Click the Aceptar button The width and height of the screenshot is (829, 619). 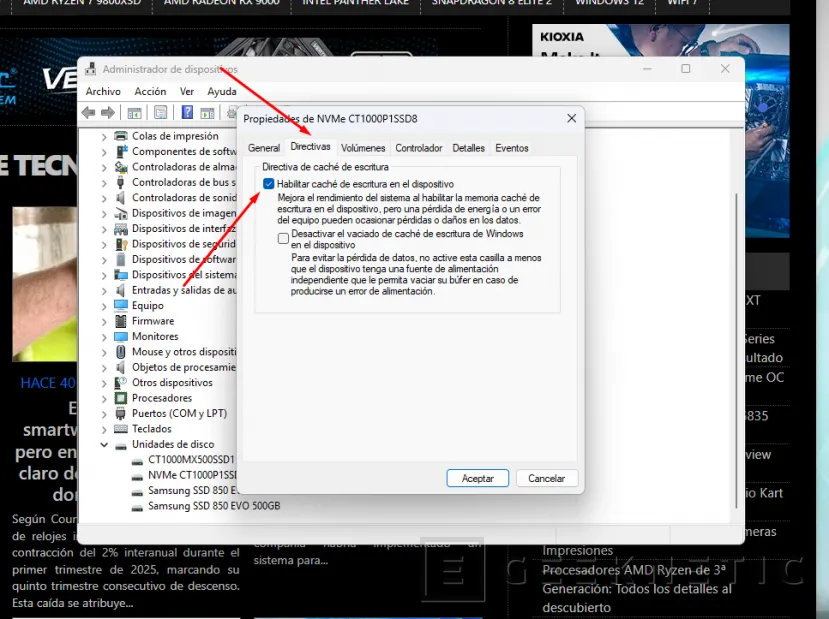pyautogui.click(x=477, y=478)
